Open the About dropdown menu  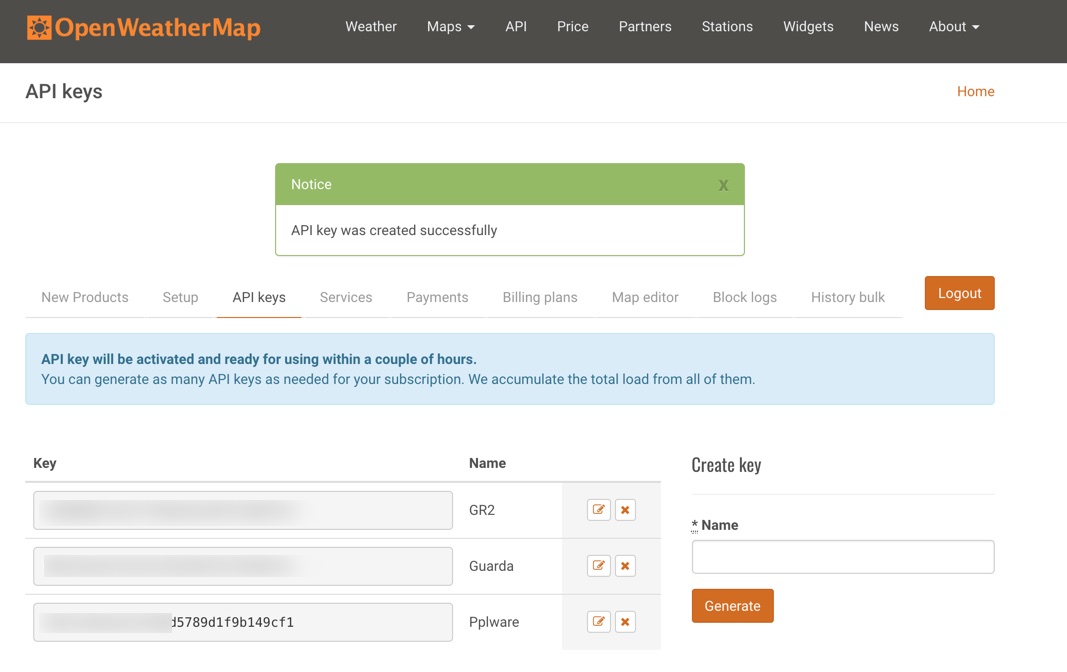(x=953, y=27)
